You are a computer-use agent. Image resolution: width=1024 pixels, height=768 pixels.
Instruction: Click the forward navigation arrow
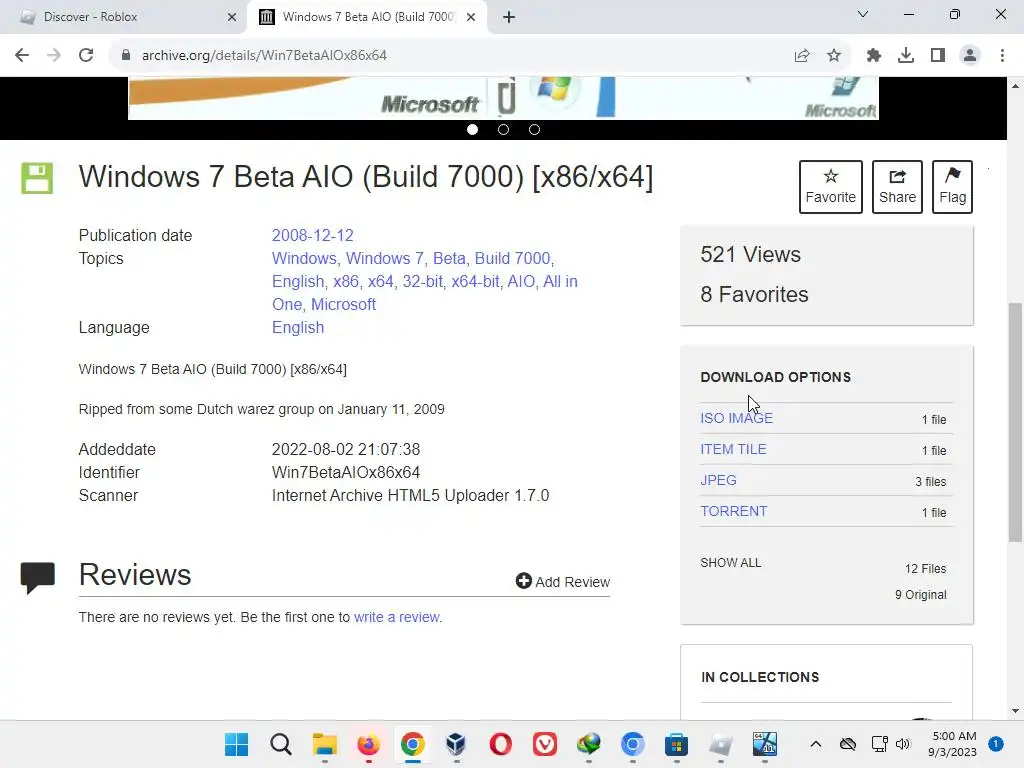click(x=54, y=56)
